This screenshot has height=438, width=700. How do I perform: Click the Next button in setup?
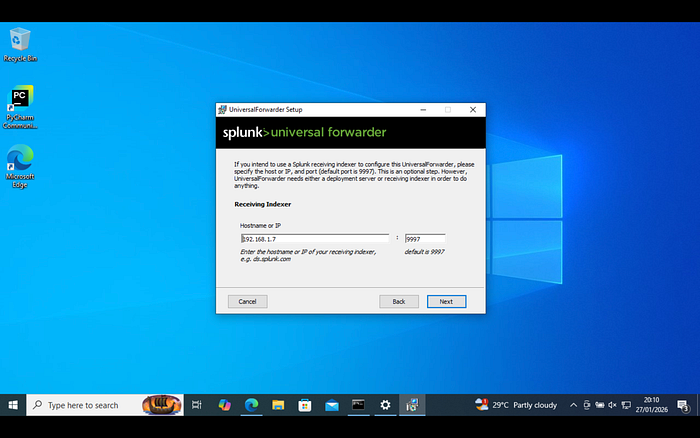446,301
